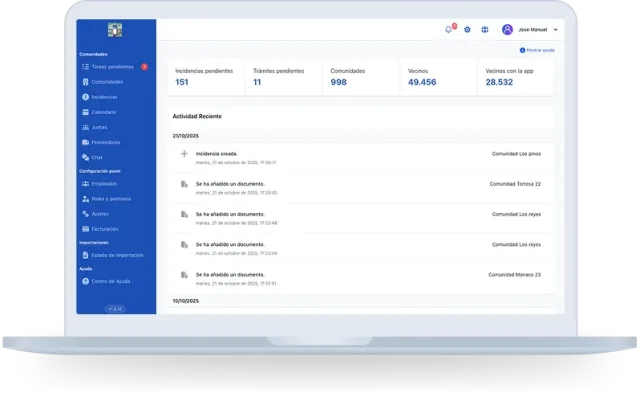This screenshot has width=640, height=397.
Task: Click the 15/10/2025 date header
Action: pos(186,301)
